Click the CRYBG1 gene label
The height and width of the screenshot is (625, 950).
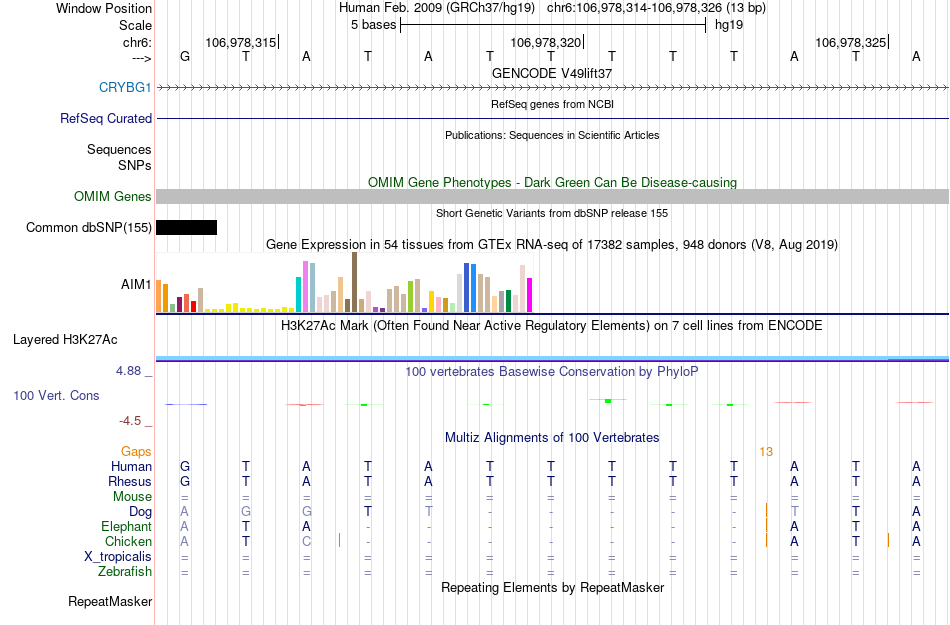(x=125, y=87)
